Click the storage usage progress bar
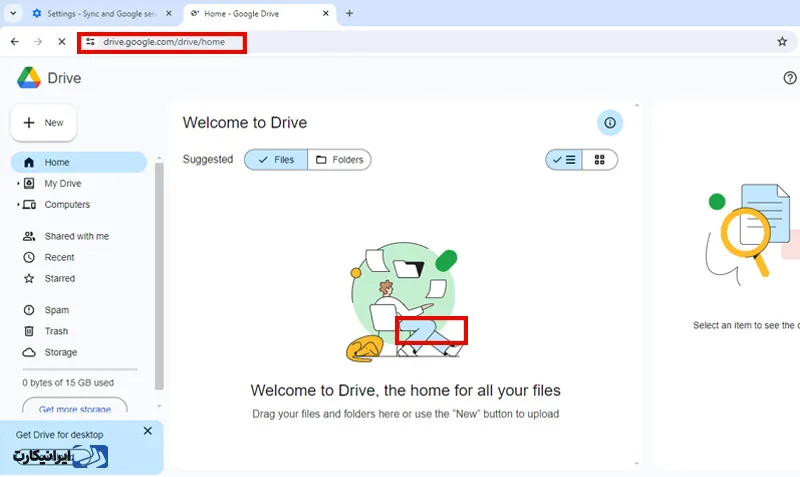 [80, 369]
